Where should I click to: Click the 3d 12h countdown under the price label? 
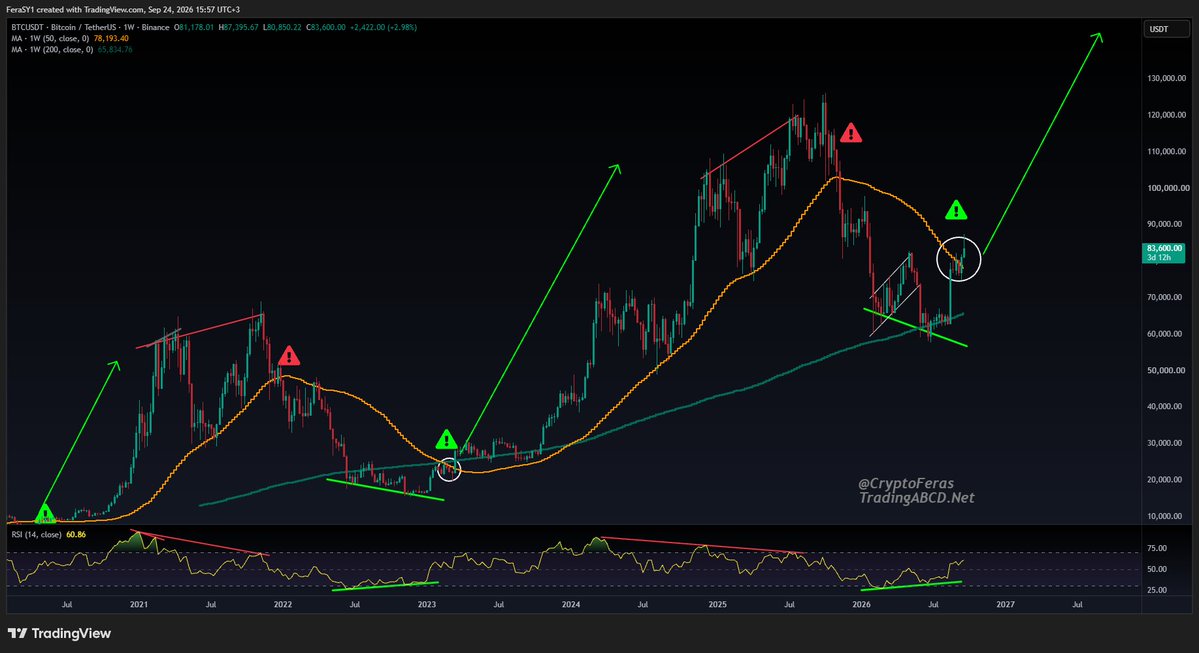(x=1159, y=258)
